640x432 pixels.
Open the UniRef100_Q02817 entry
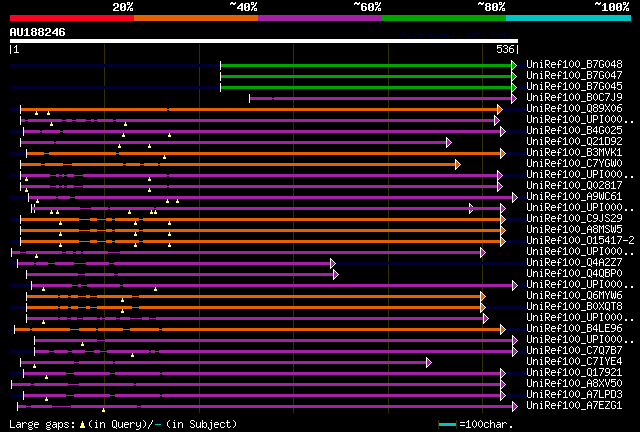(574, 186)
